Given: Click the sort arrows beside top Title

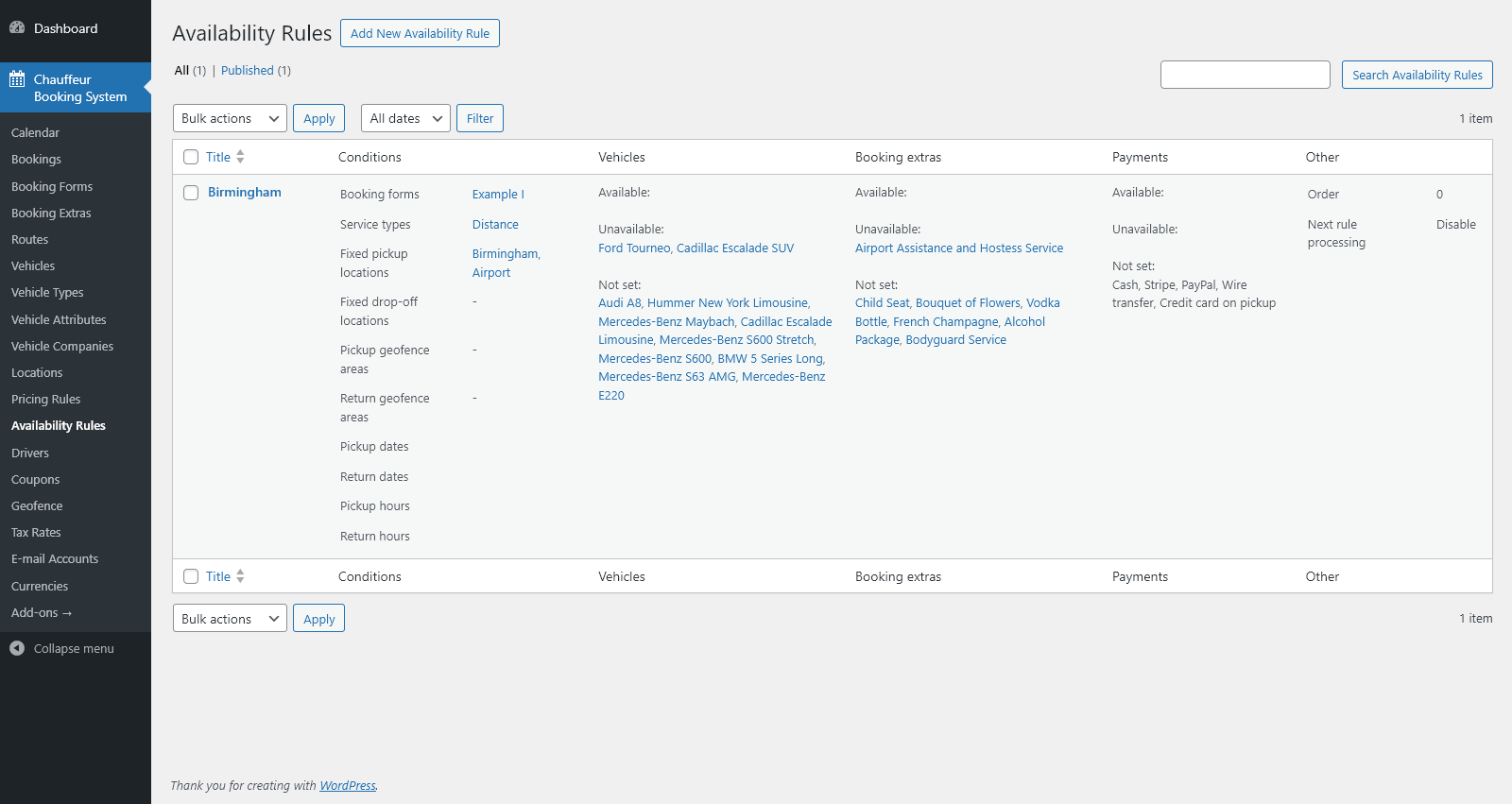Looking at the screenshot, I should pyautogui.click(x=240, y=157).
